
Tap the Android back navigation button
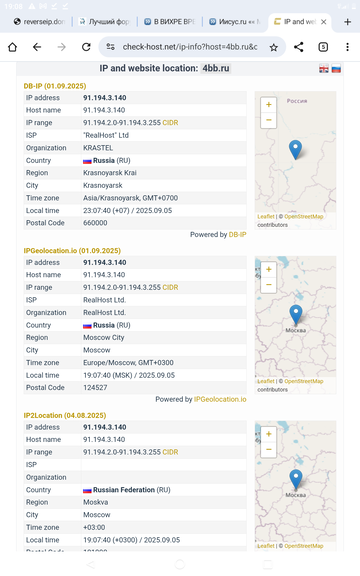click(90, 564)
